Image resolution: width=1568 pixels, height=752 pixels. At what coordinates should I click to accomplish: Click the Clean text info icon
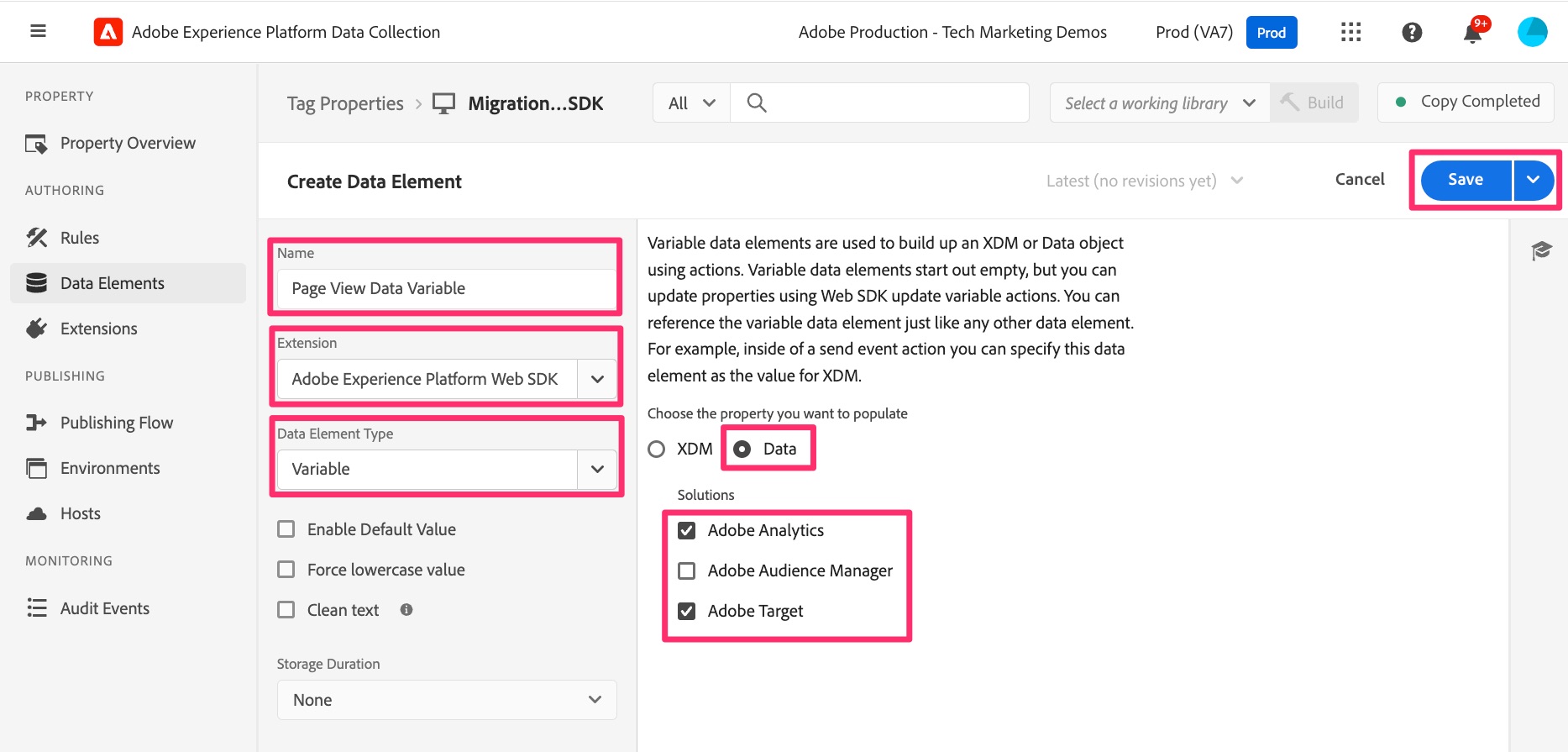(406, 610)
